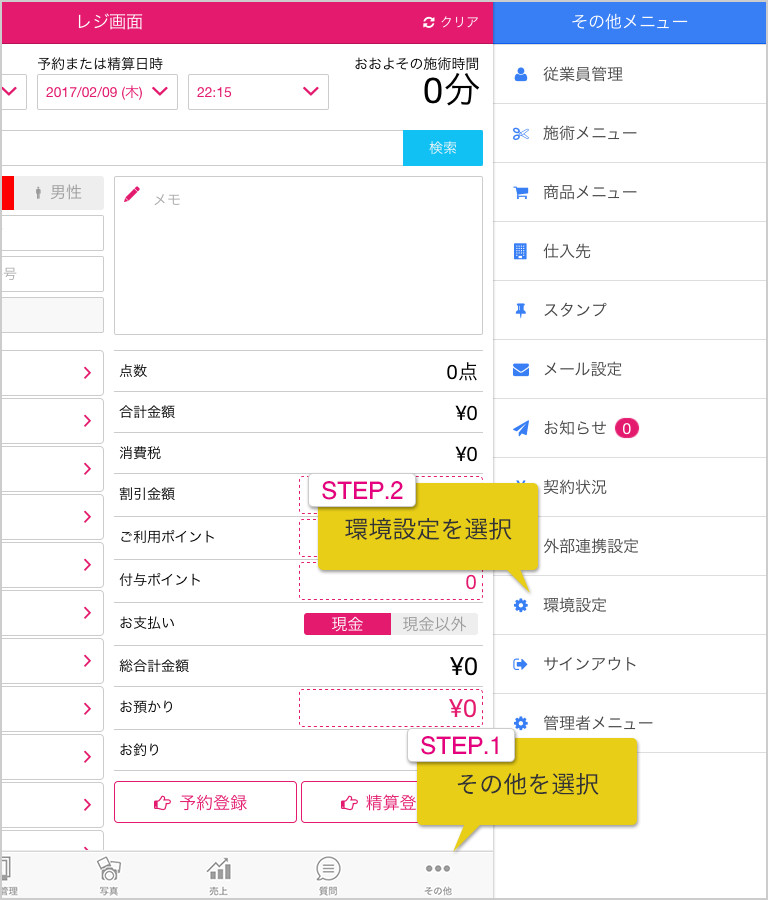Select the 男性 gender toggle

coord(59,192)
